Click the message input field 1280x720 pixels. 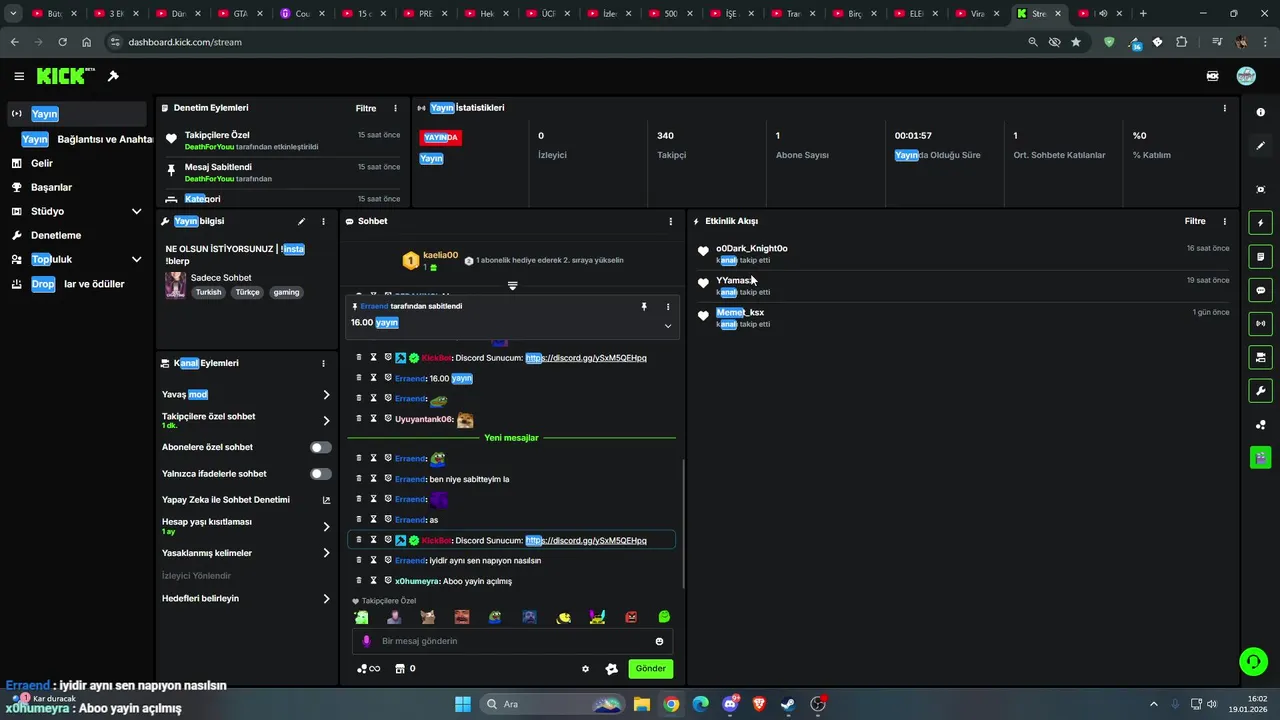(512, 641)
